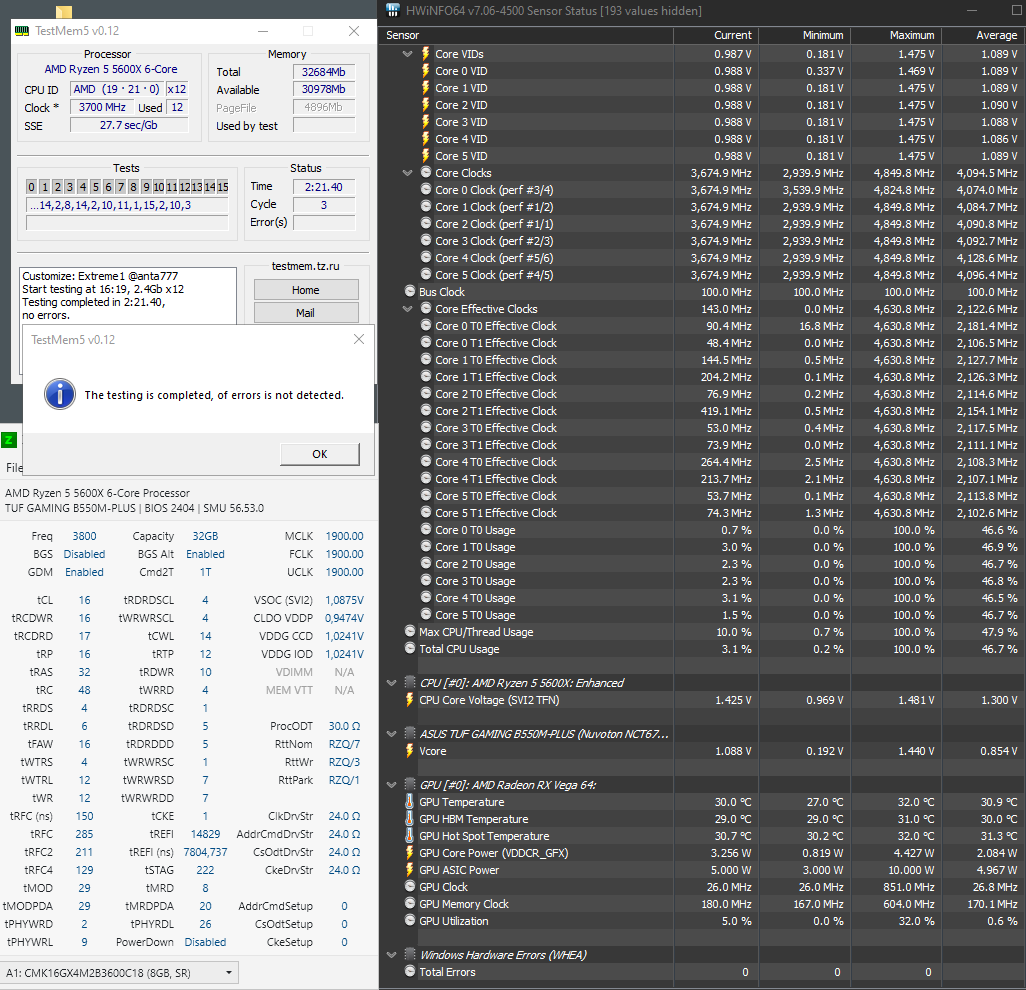Click the Core 3 VID lightning icon

[x=425, y=122]
